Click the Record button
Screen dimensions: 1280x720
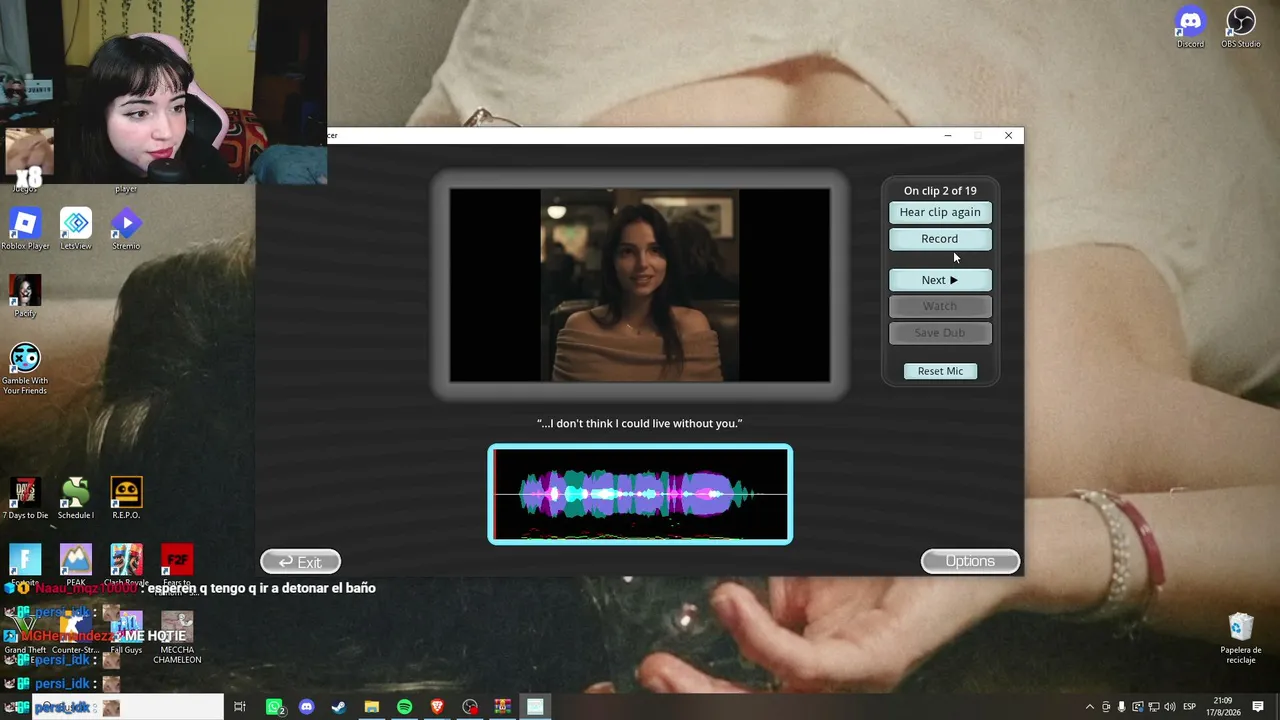(940, 239)
